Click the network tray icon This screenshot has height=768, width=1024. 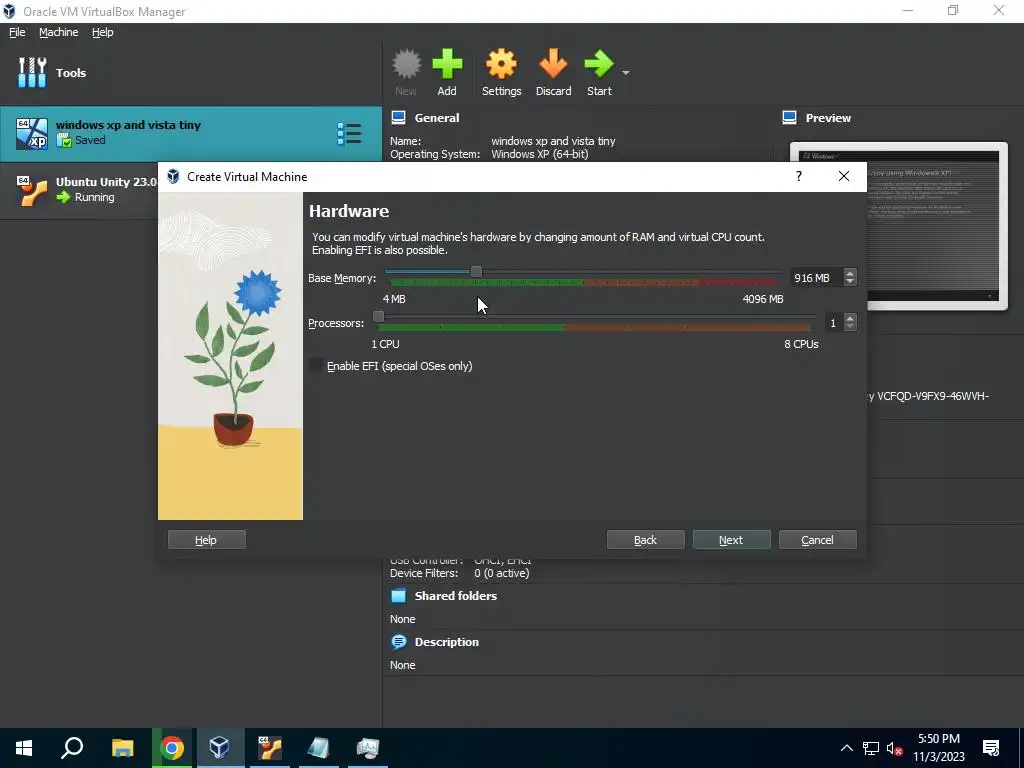(x=871, y=748)
